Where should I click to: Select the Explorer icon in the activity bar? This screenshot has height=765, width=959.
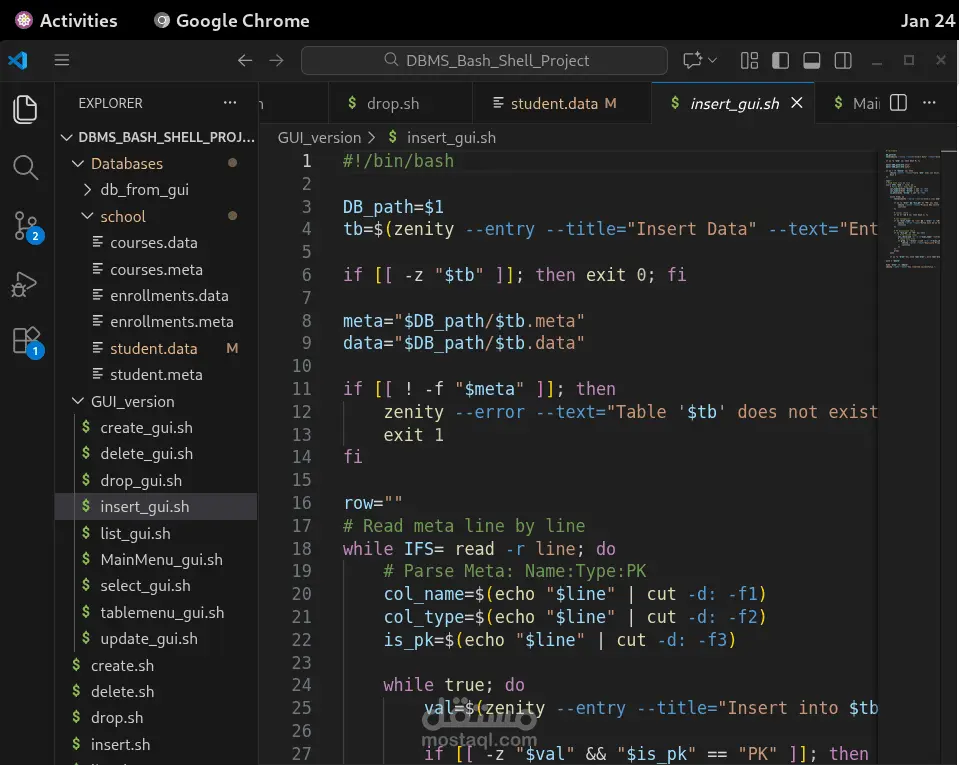coord(25,110)
